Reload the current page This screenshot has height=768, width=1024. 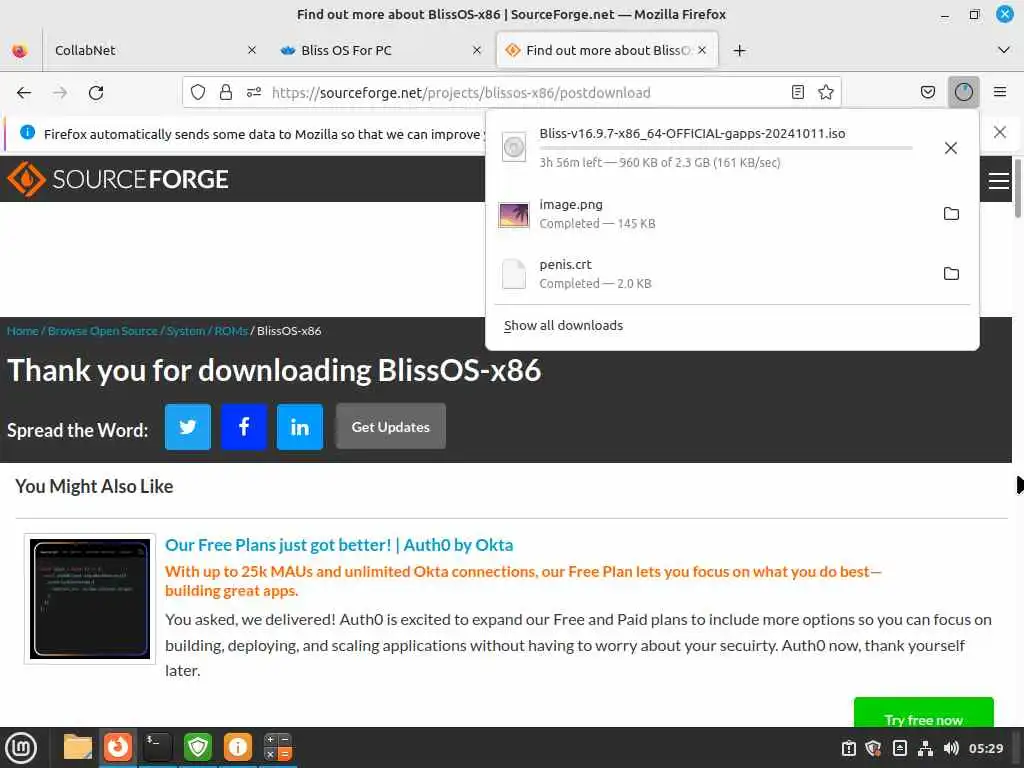[96, 92]
